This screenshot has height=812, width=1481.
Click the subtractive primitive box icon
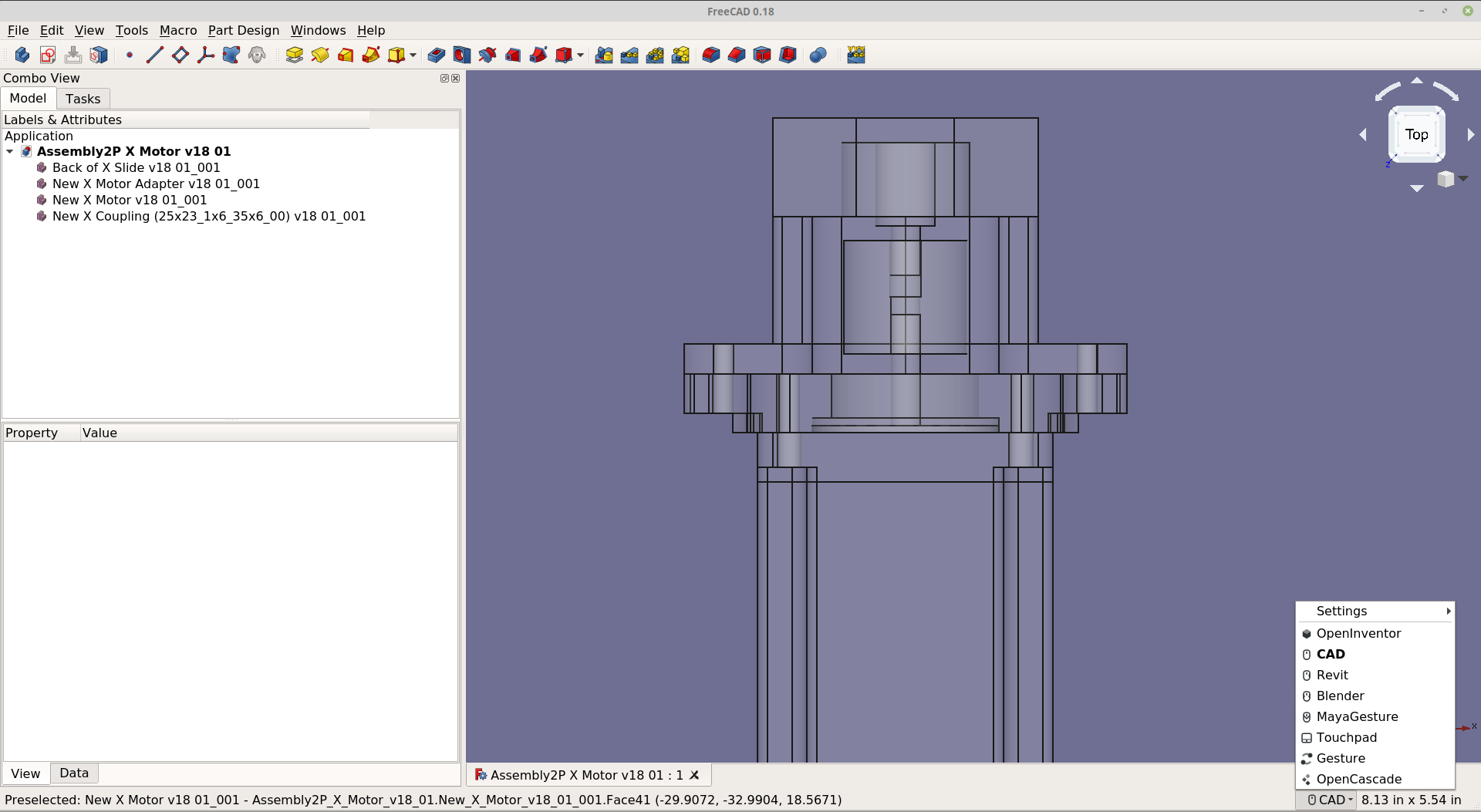564,55
